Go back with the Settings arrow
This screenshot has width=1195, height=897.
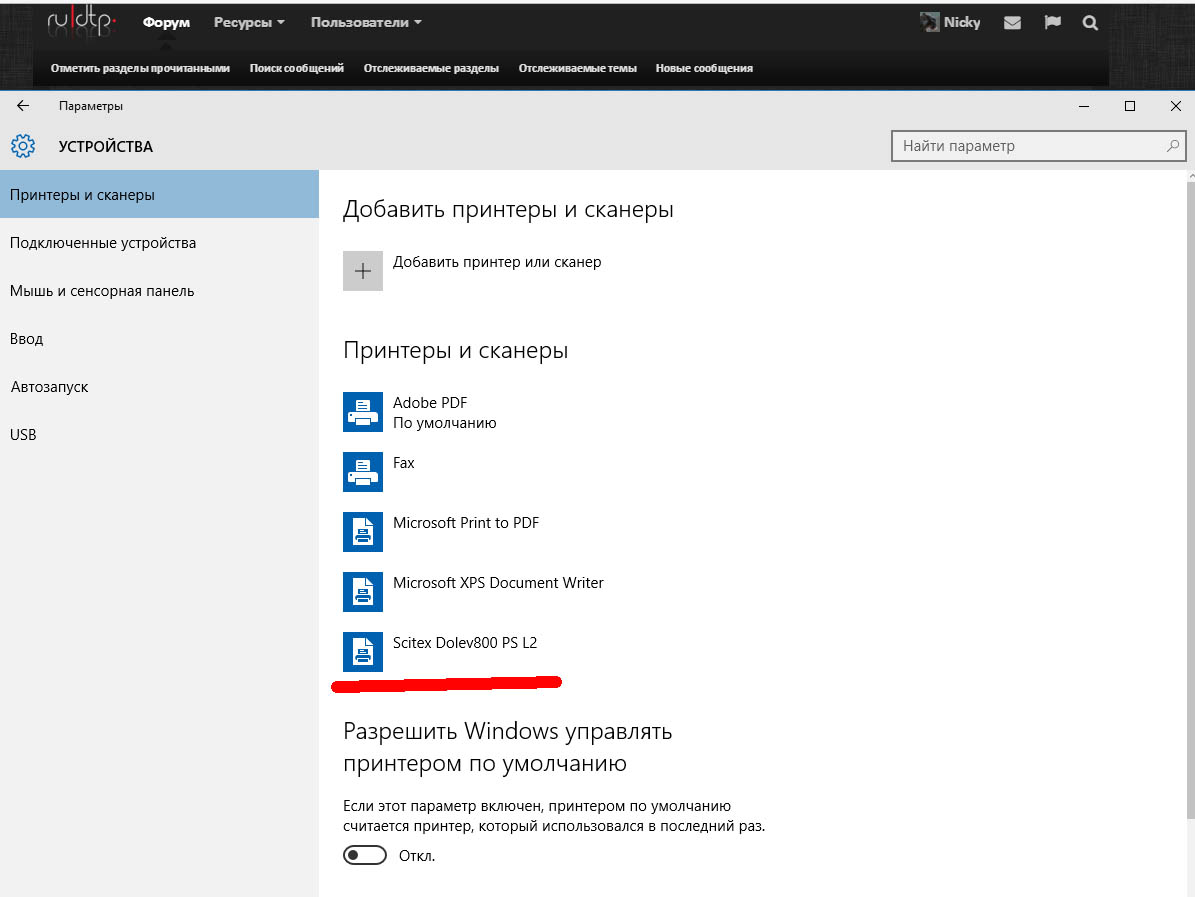click(23, 106)
